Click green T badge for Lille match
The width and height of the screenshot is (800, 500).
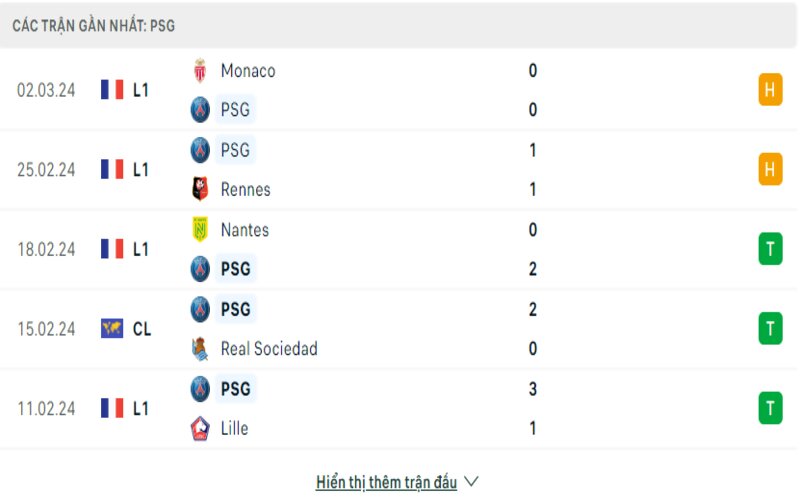(769, 408)
